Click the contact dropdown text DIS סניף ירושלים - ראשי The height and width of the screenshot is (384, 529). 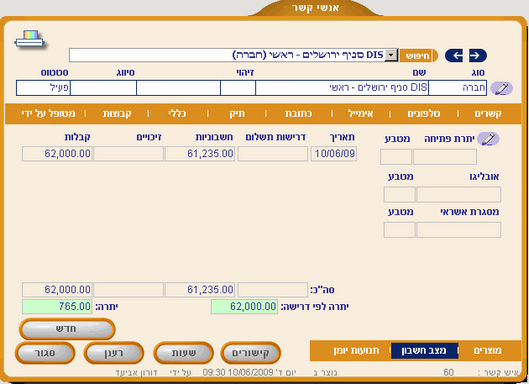308,55
